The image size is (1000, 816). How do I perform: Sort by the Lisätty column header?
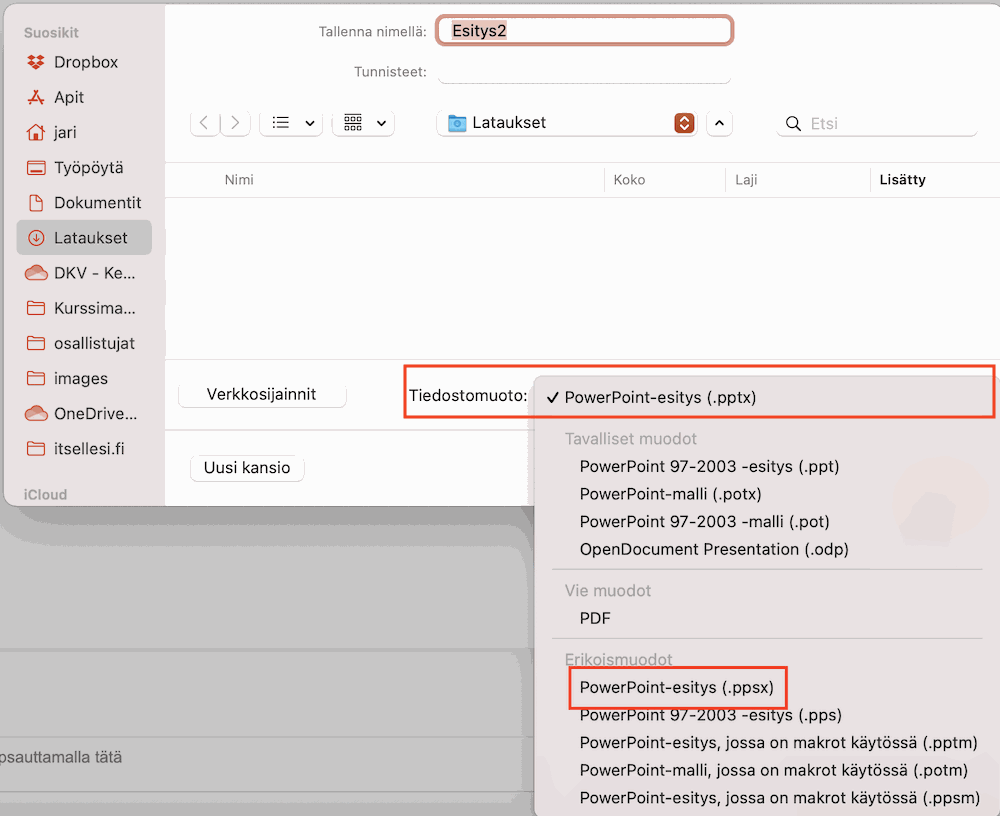pyautogui.click(x=902, y=180)
